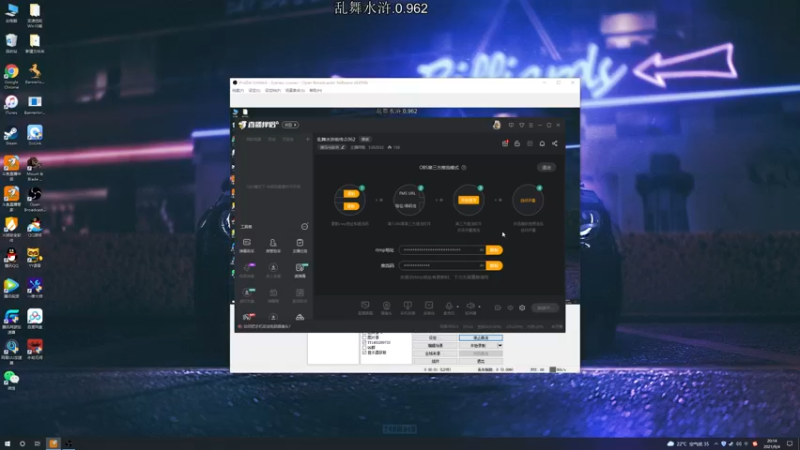Viewport: 800px width, 450px height.
Task: Open the Windows Start menu
Action: pos(7,443)
